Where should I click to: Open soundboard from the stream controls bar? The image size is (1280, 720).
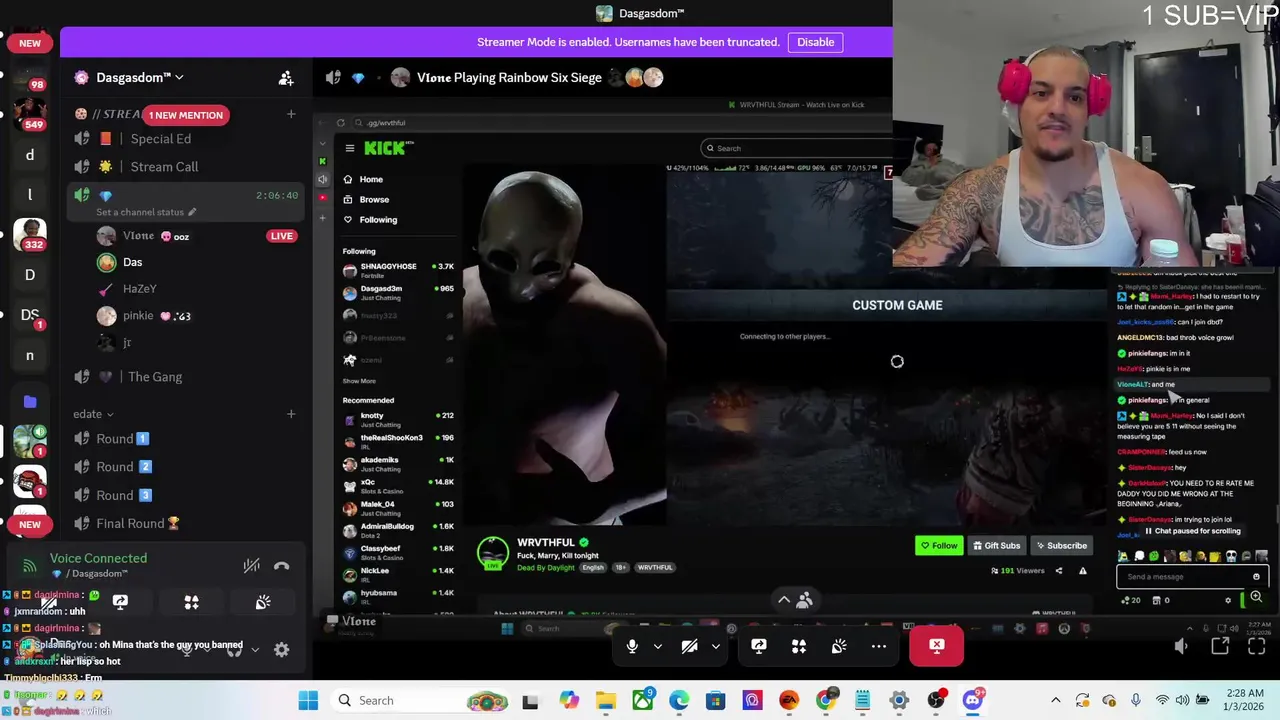coord(839,646)
